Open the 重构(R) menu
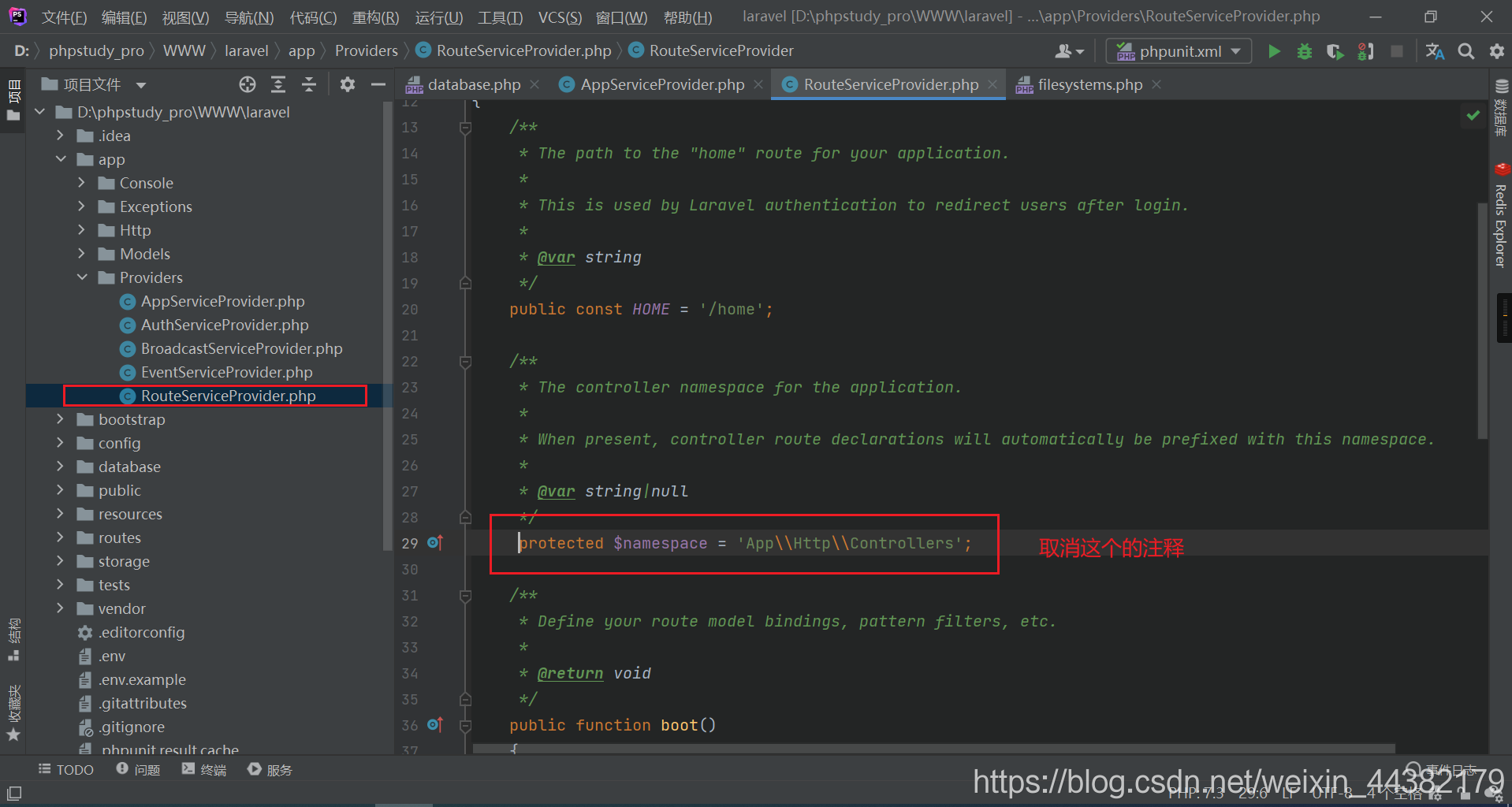 pos(375,17)
